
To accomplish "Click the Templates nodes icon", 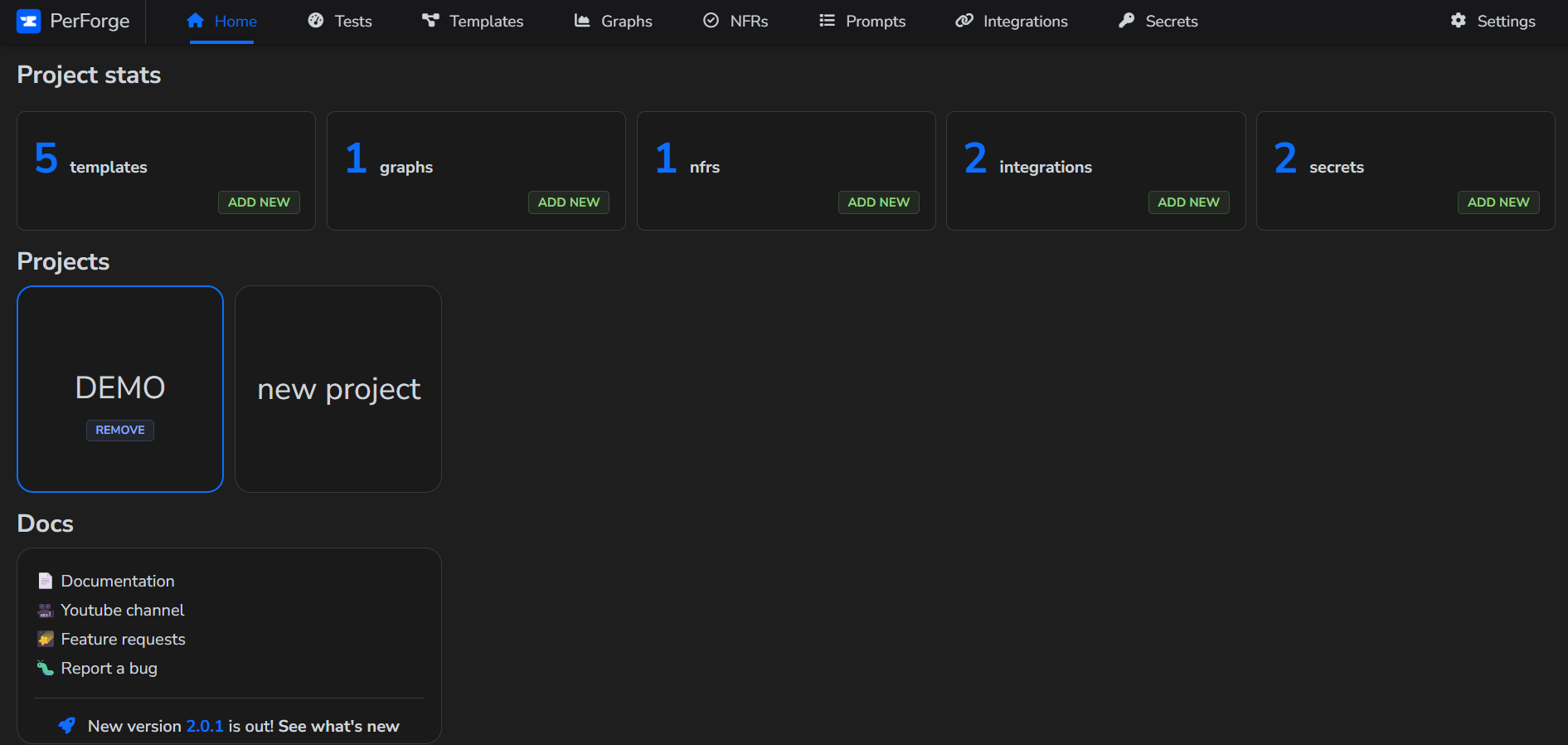I will (x=430, y=21).
